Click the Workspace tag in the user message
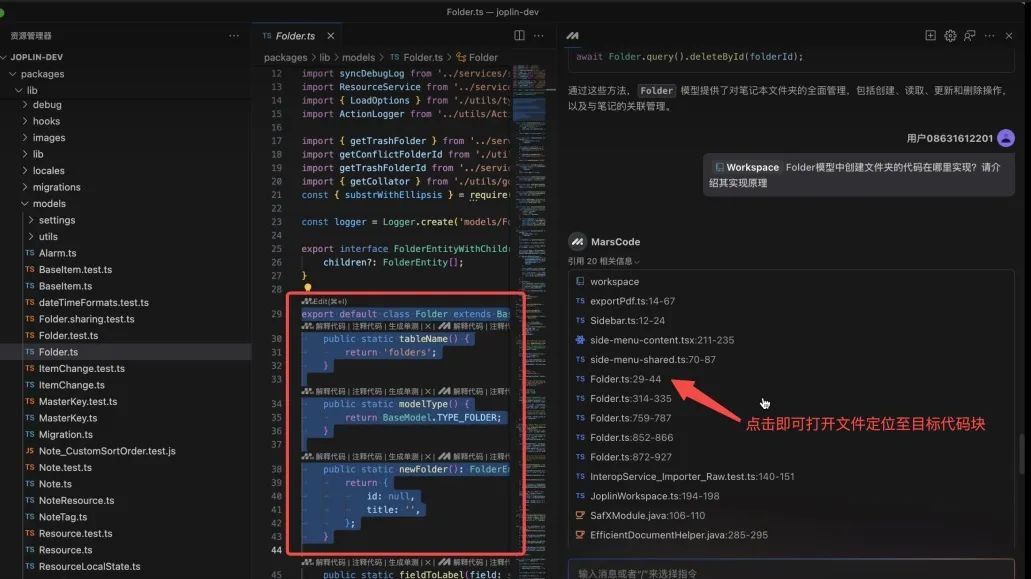The height and width of the screenshot is (579, 1031). pos(747,168)
